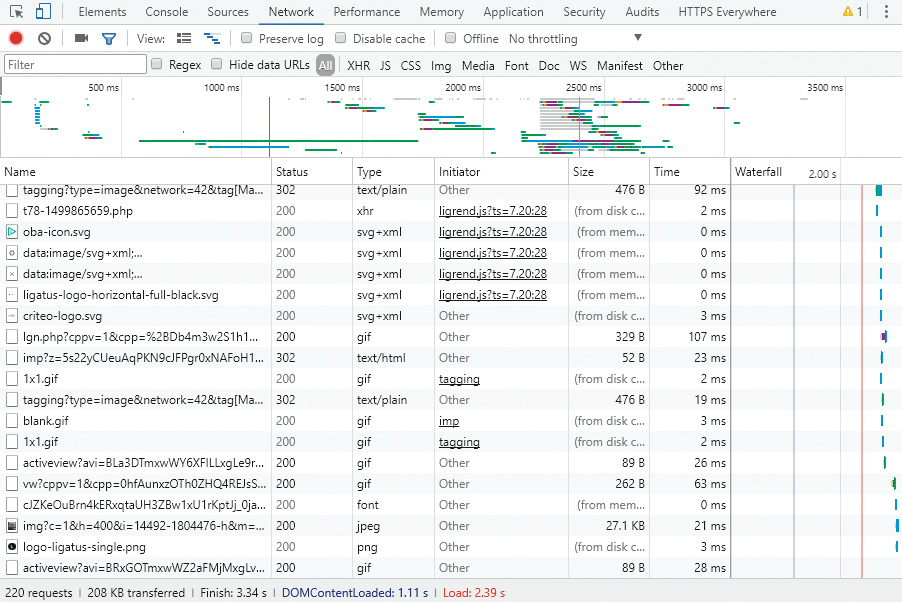The image size is (902, 602).
Task: Check the Disable cache option
Action: pos(341,38)
